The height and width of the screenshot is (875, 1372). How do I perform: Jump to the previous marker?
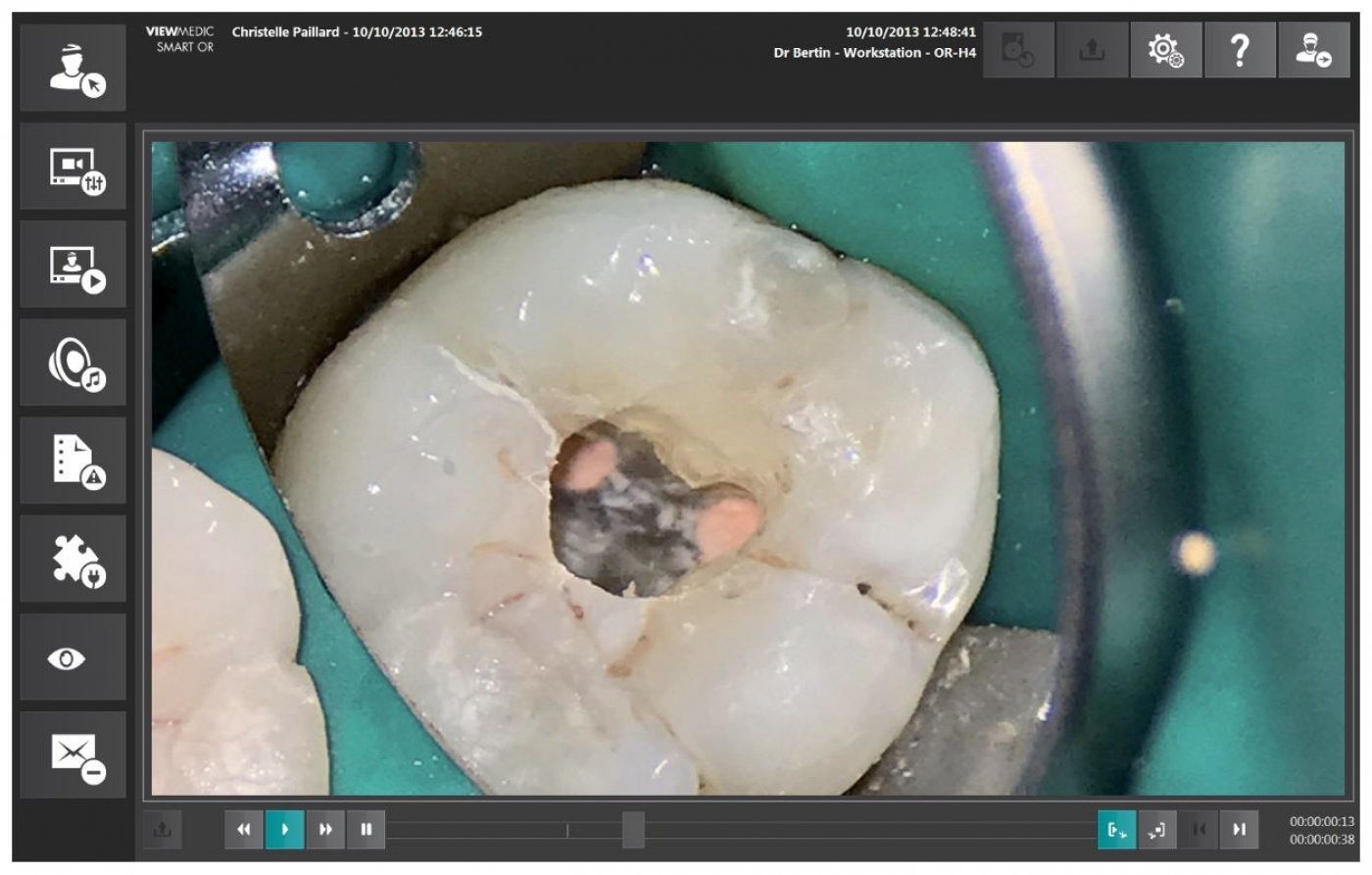click(1199, 830)
